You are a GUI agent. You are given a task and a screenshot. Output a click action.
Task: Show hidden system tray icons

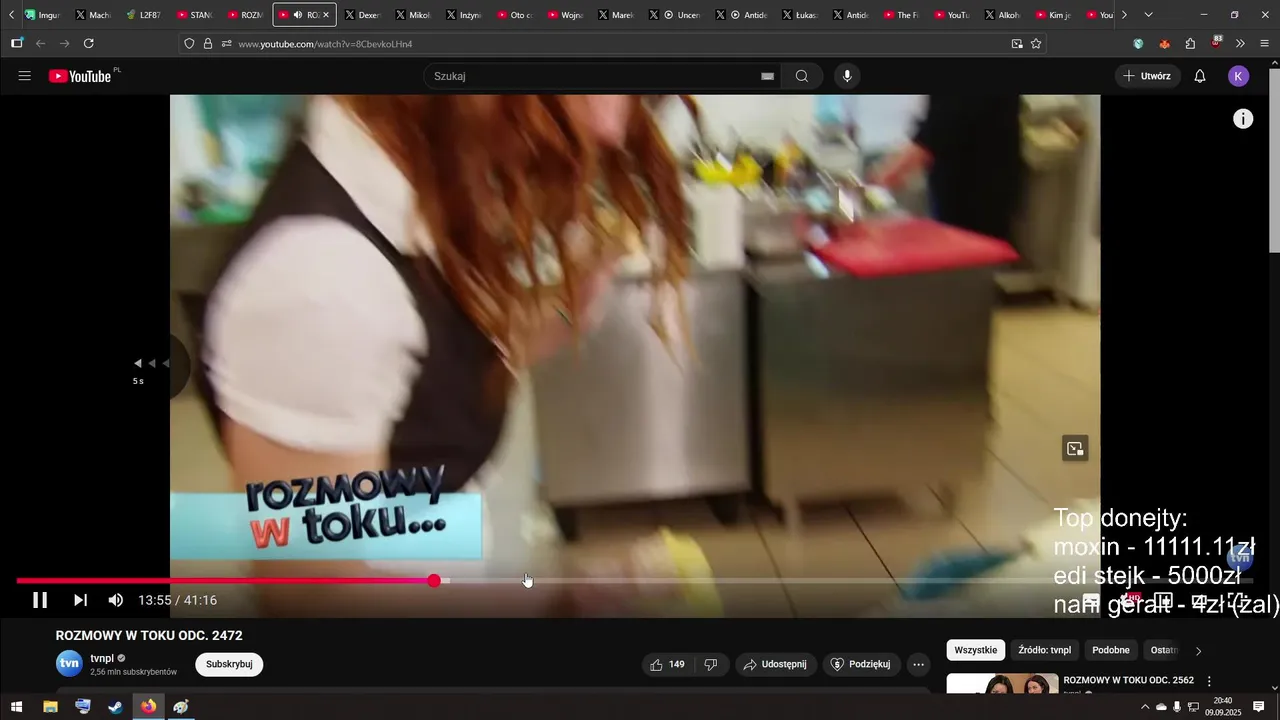tap(1145, 707)
